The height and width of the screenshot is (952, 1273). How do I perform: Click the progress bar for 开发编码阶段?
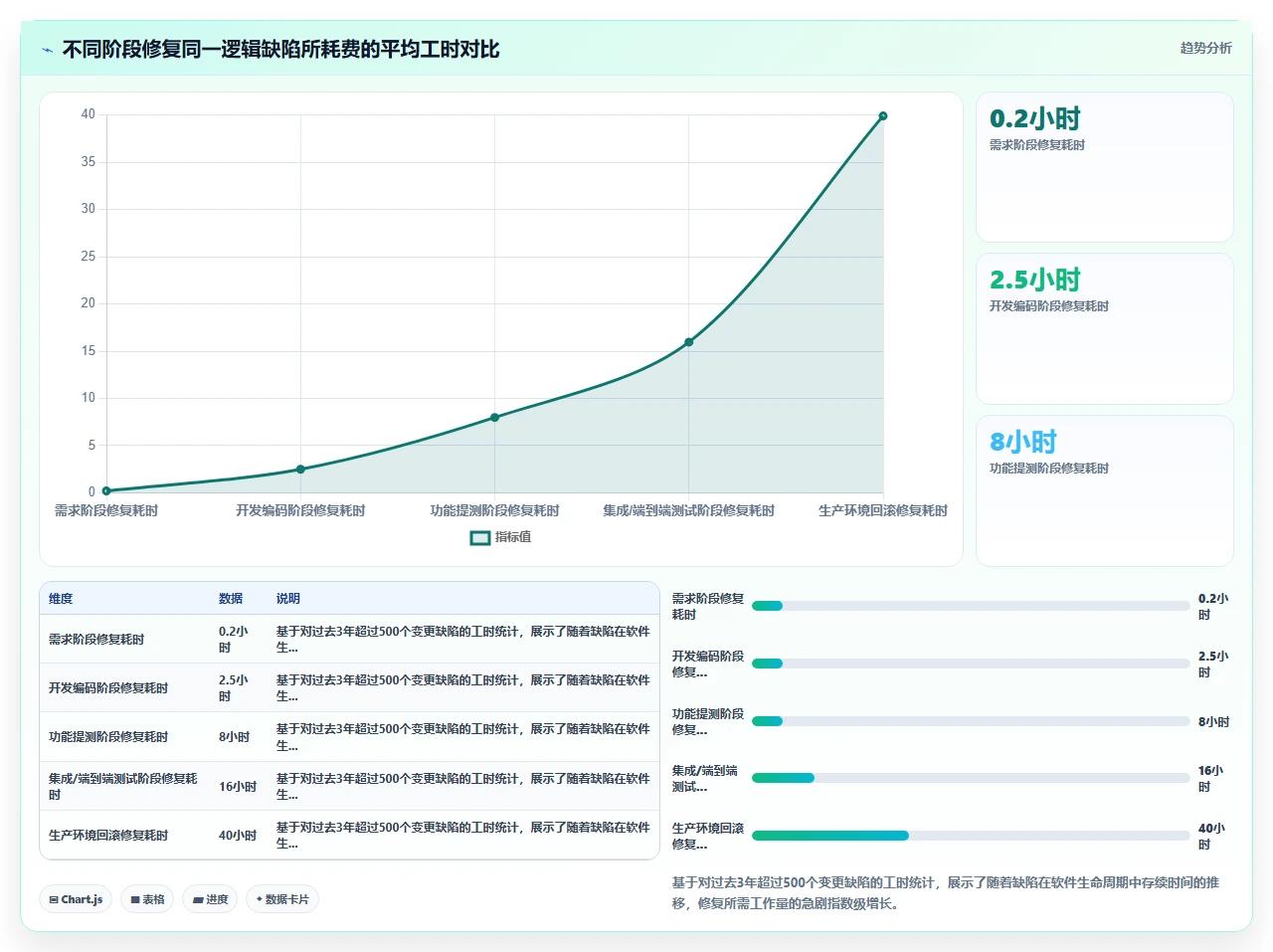(x=971, y=664)
